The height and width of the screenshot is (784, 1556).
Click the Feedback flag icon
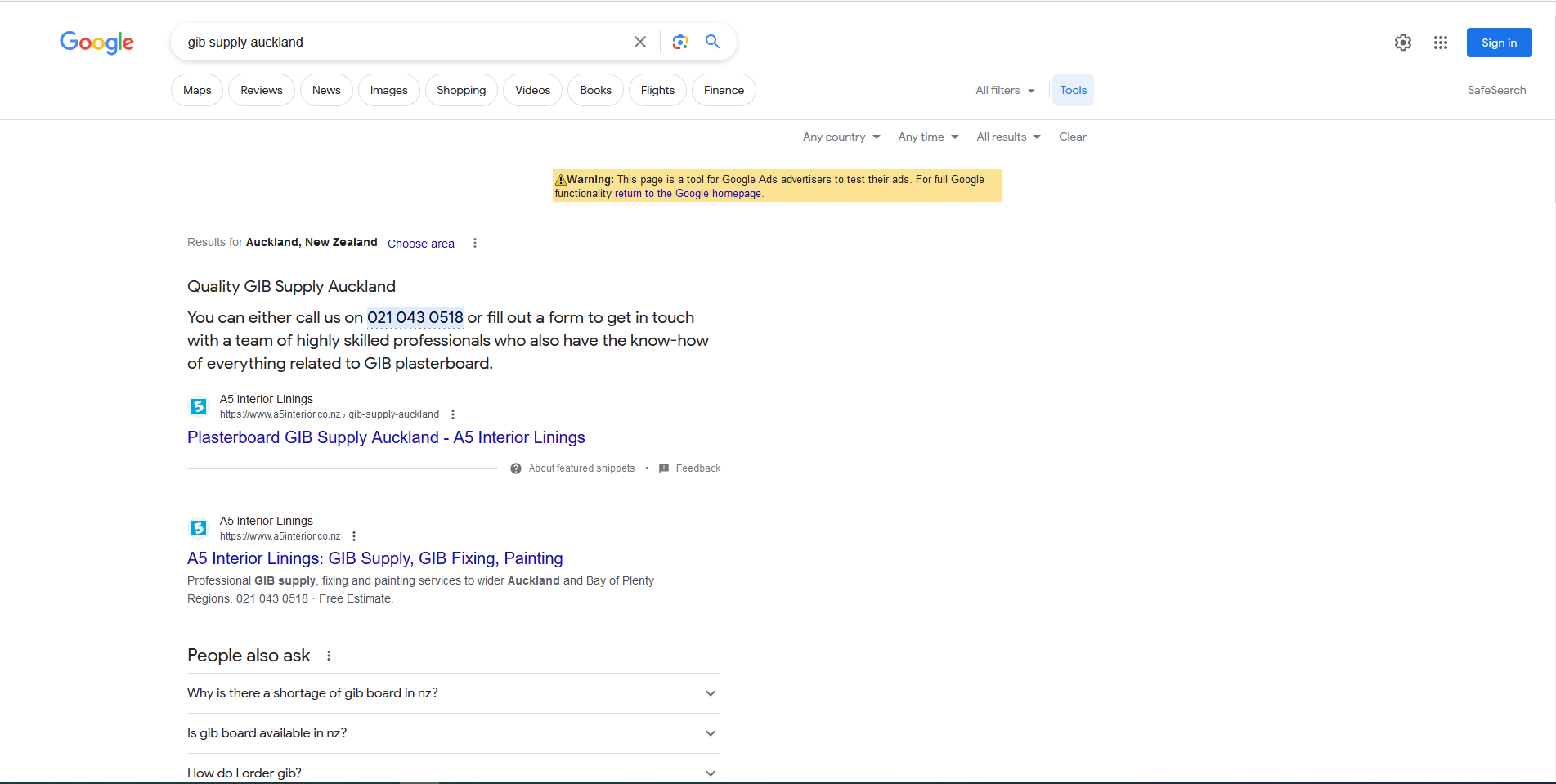664,468
